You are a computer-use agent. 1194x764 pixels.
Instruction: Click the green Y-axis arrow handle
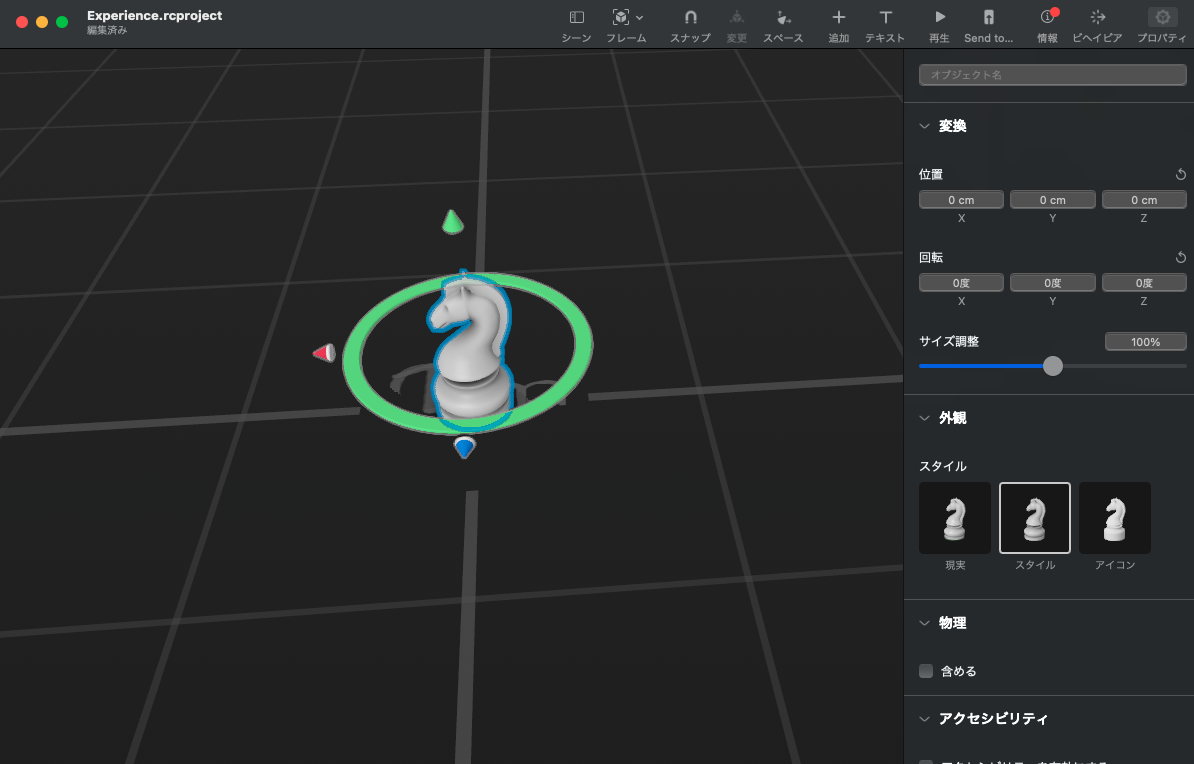452,222
